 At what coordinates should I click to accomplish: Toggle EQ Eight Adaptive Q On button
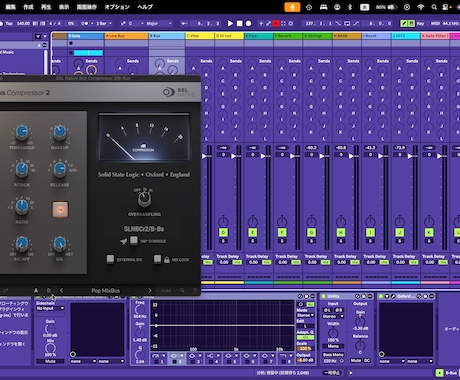click(305, 337)
